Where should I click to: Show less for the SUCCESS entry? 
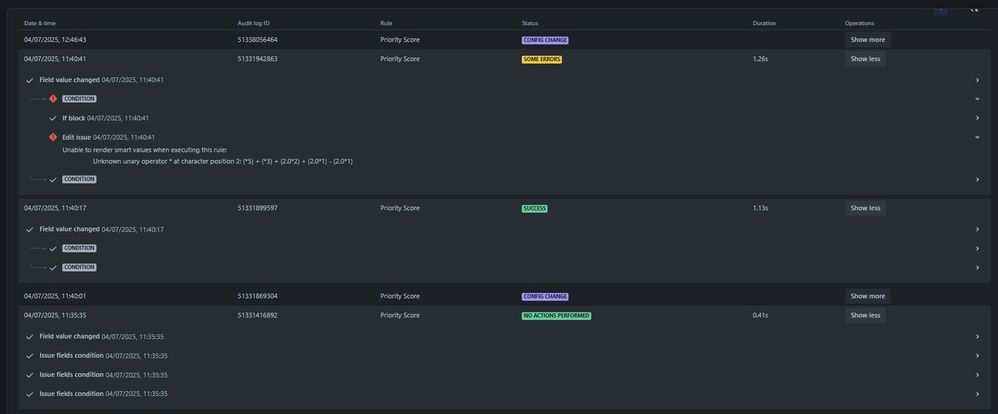[865, 208]
